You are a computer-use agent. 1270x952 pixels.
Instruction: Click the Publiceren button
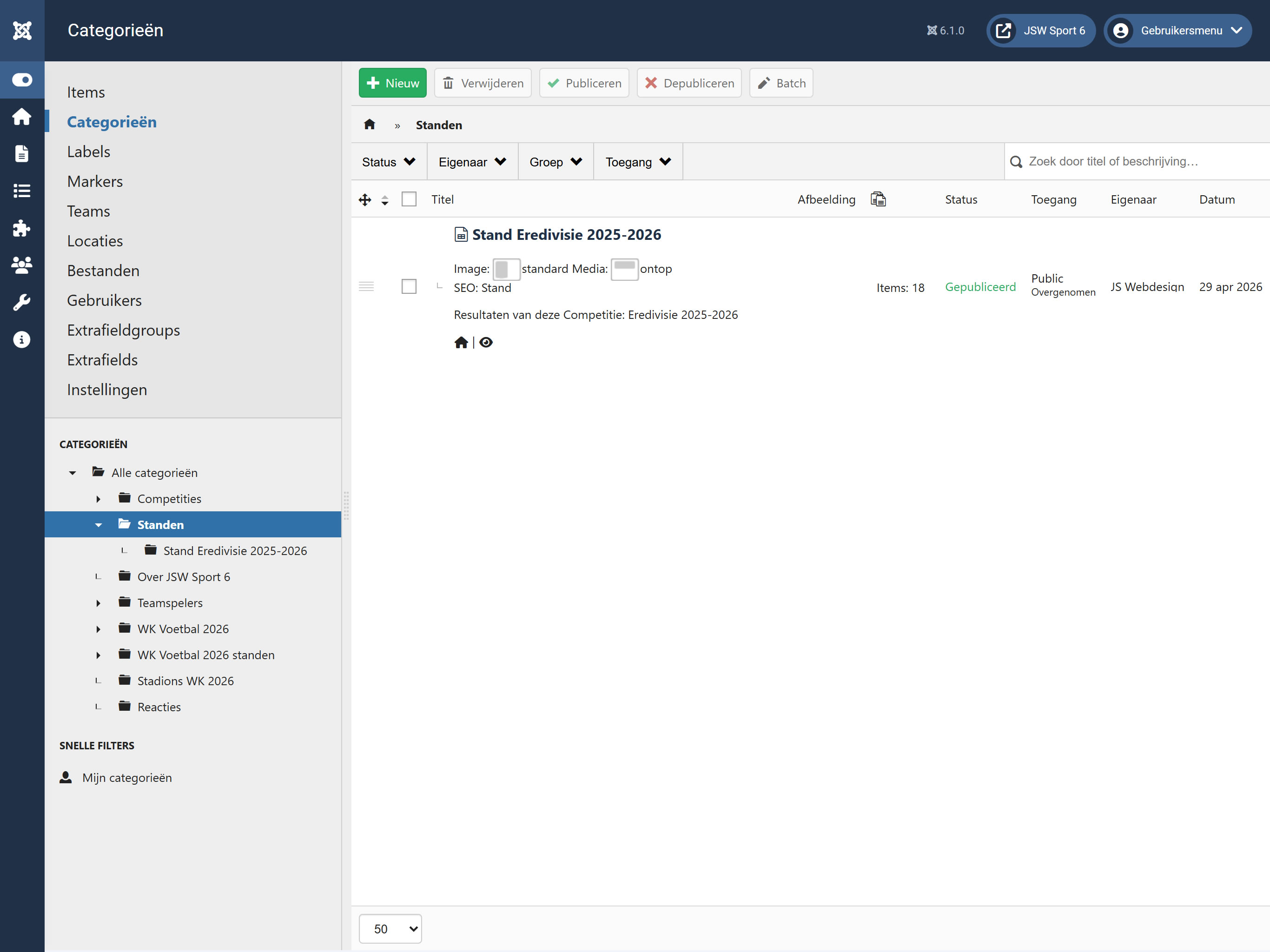click(584, 83)
